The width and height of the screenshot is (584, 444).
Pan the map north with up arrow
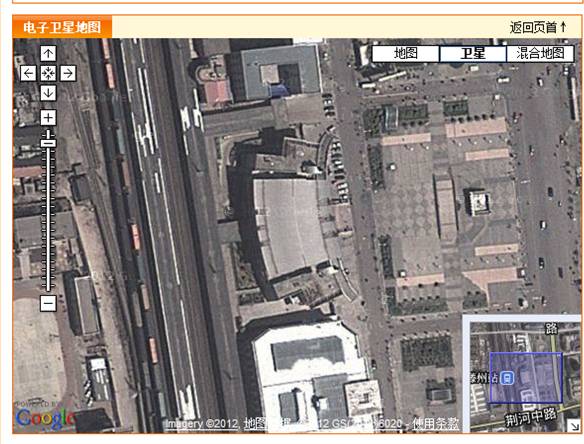coord(48,54)
